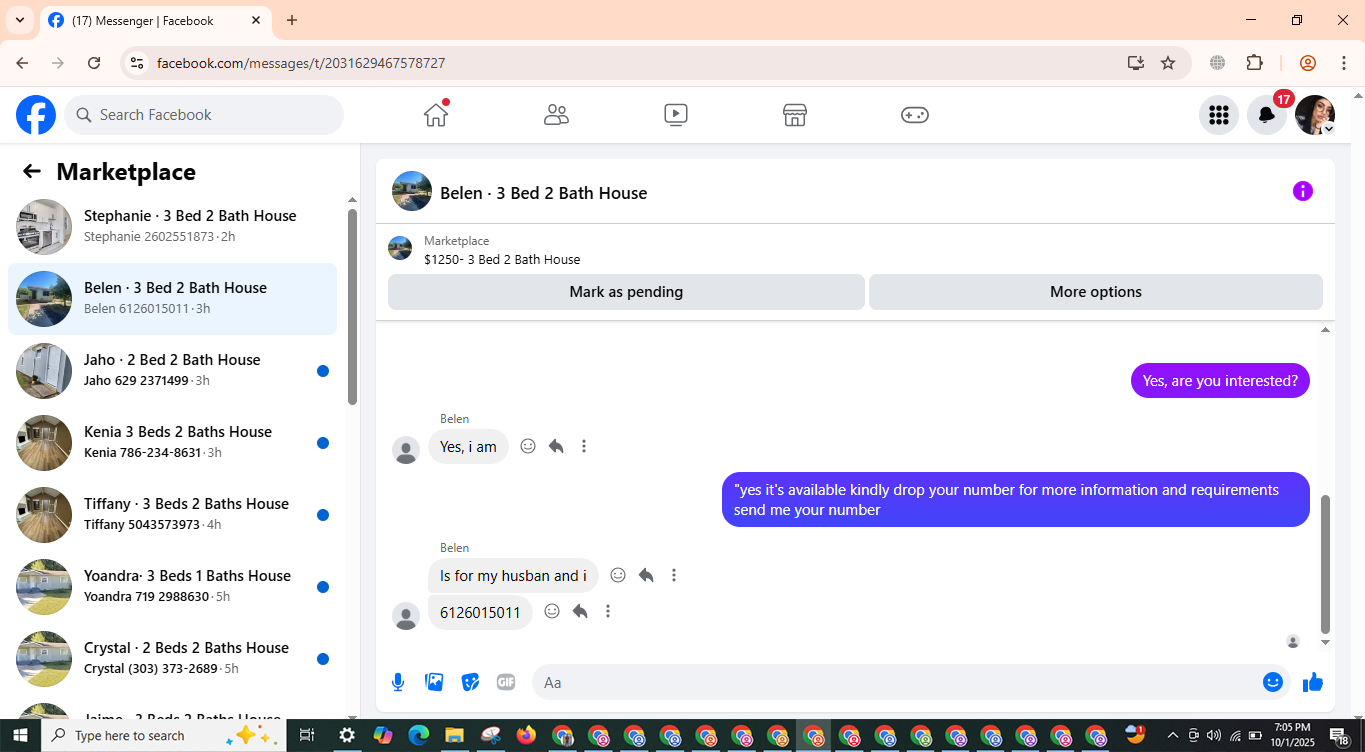Open the Video tab icon

(676, 115)
